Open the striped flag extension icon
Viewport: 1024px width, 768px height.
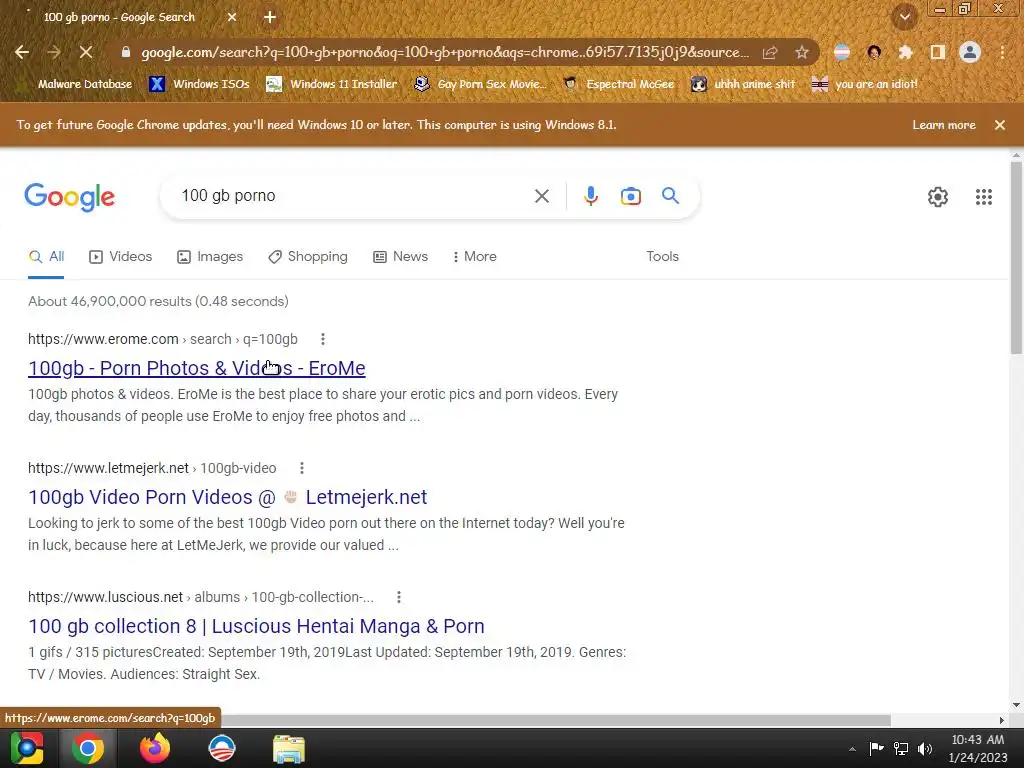842,52
